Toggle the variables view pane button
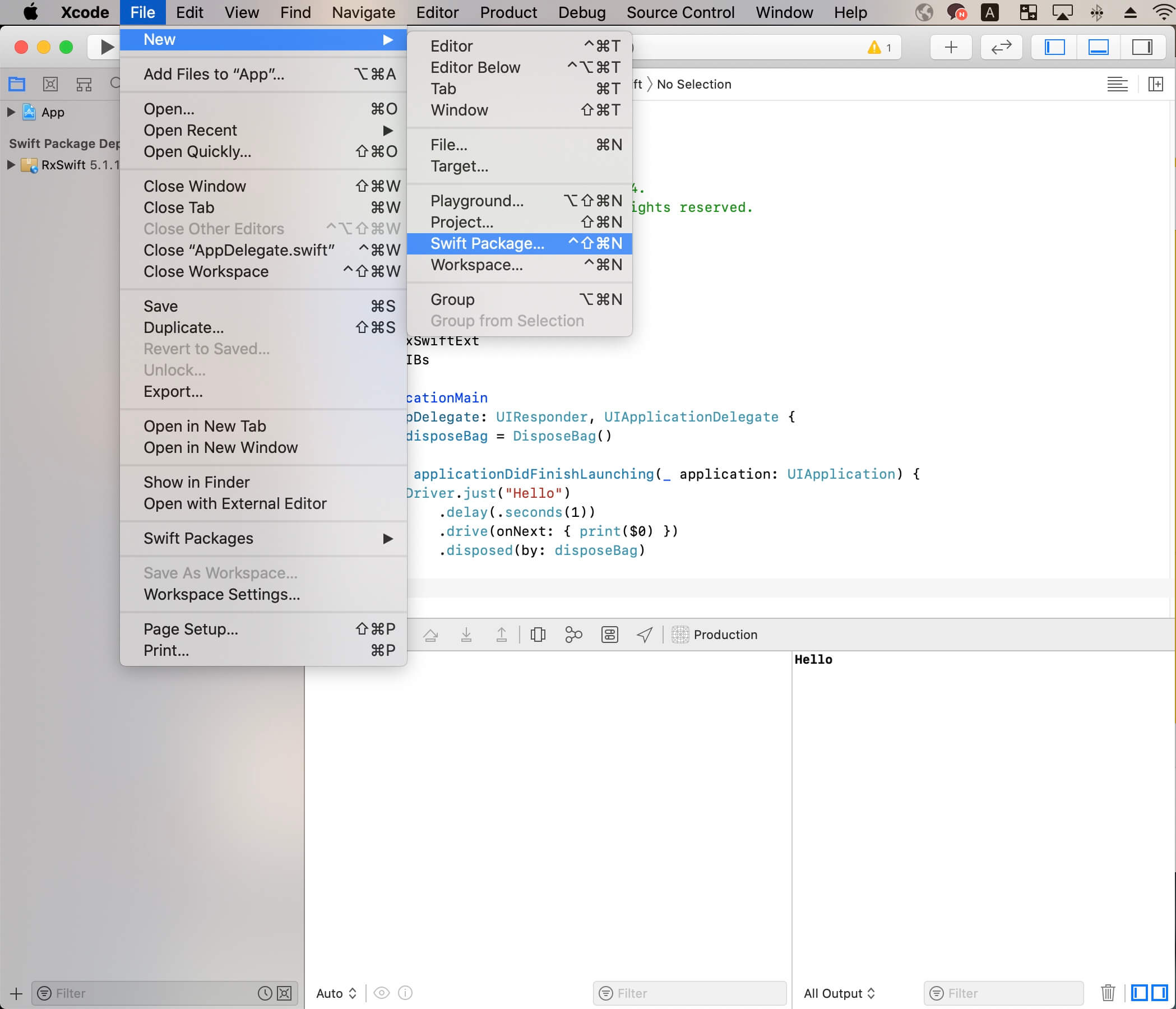This screenshot has height=1009, width=1176. 1139,993
